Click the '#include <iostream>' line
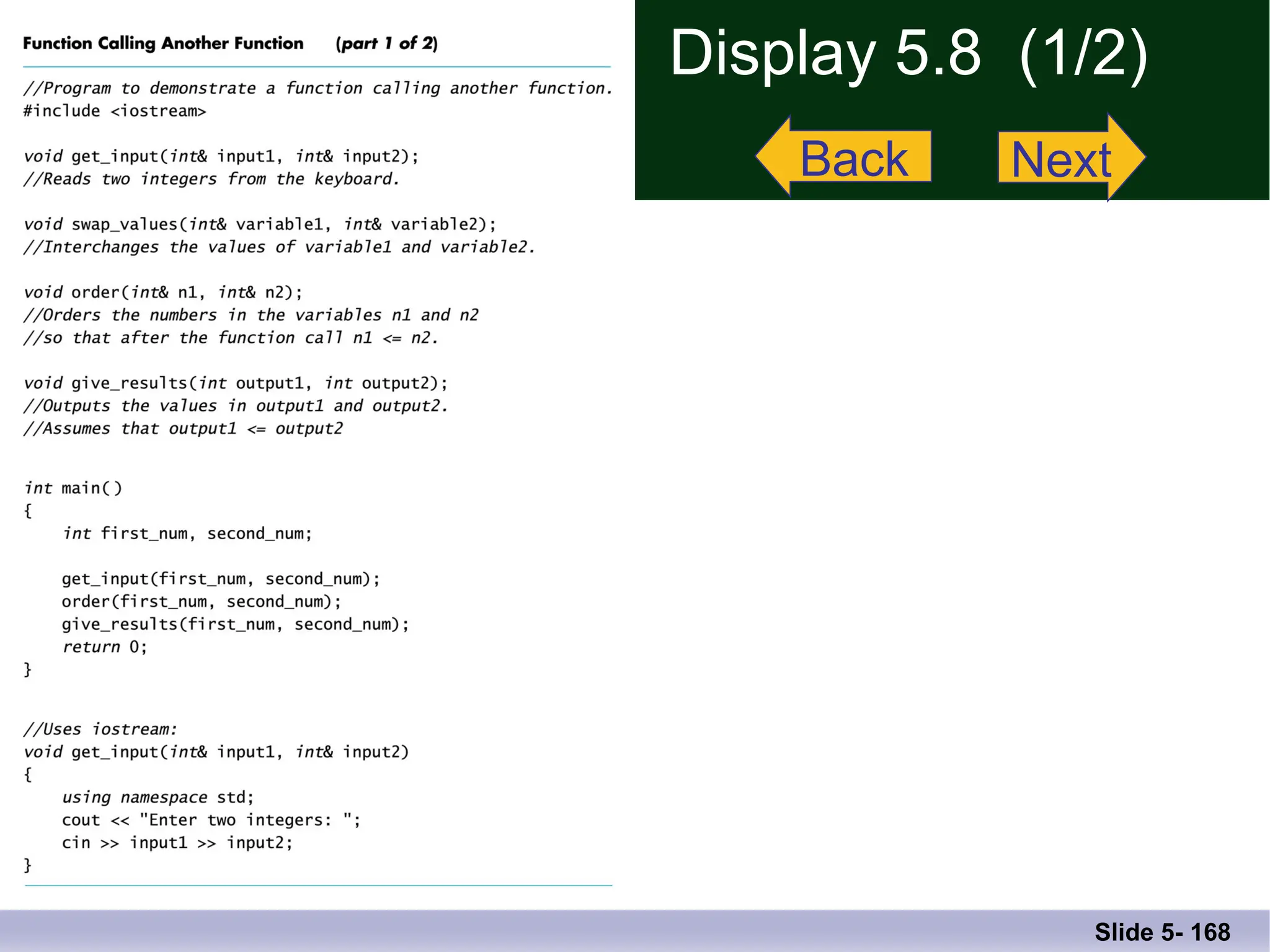Image resolution: width=1270 pixels, height=952 pixels. point(115,111)
